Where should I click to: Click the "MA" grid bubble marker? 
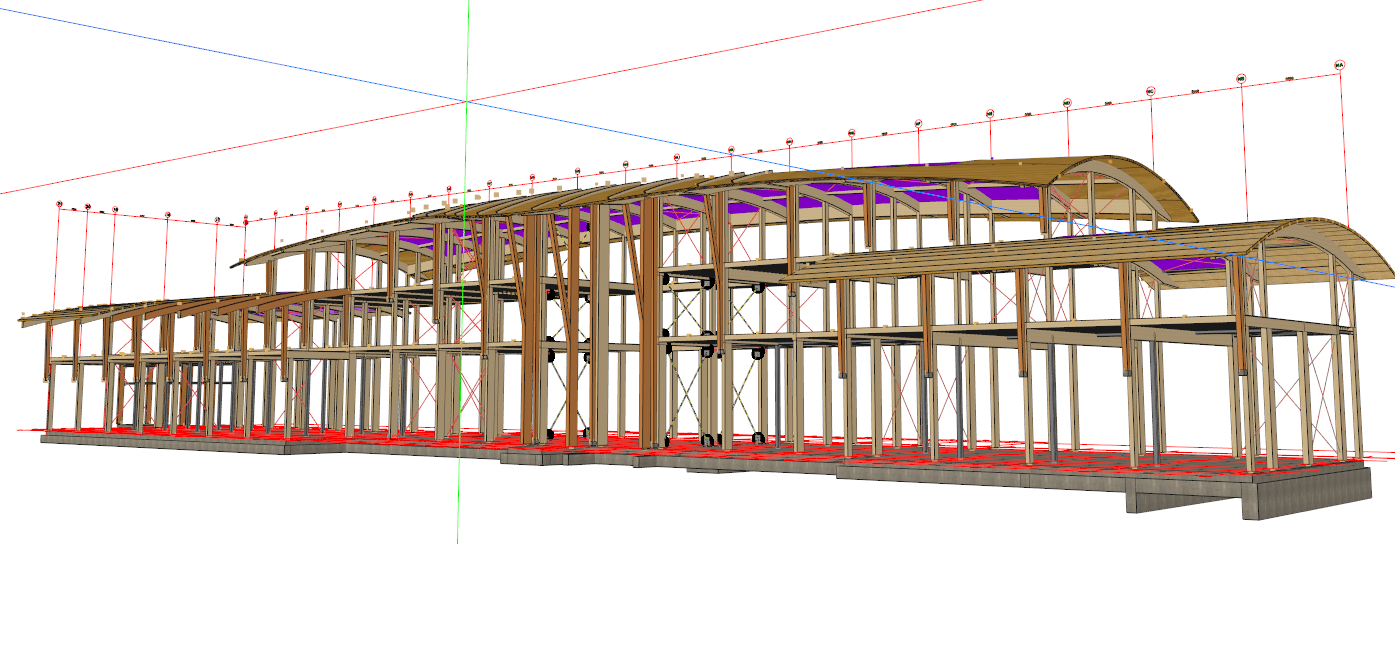1340,65
